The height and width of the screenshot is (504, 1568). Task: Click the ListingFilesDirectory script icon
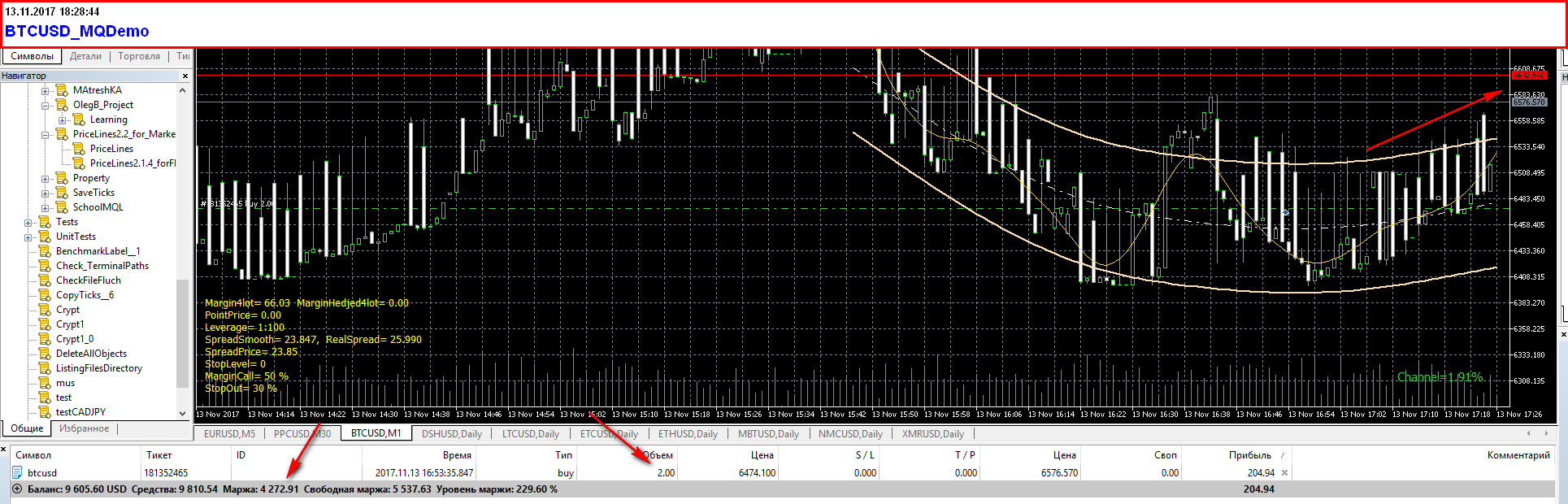pos(45,368)
